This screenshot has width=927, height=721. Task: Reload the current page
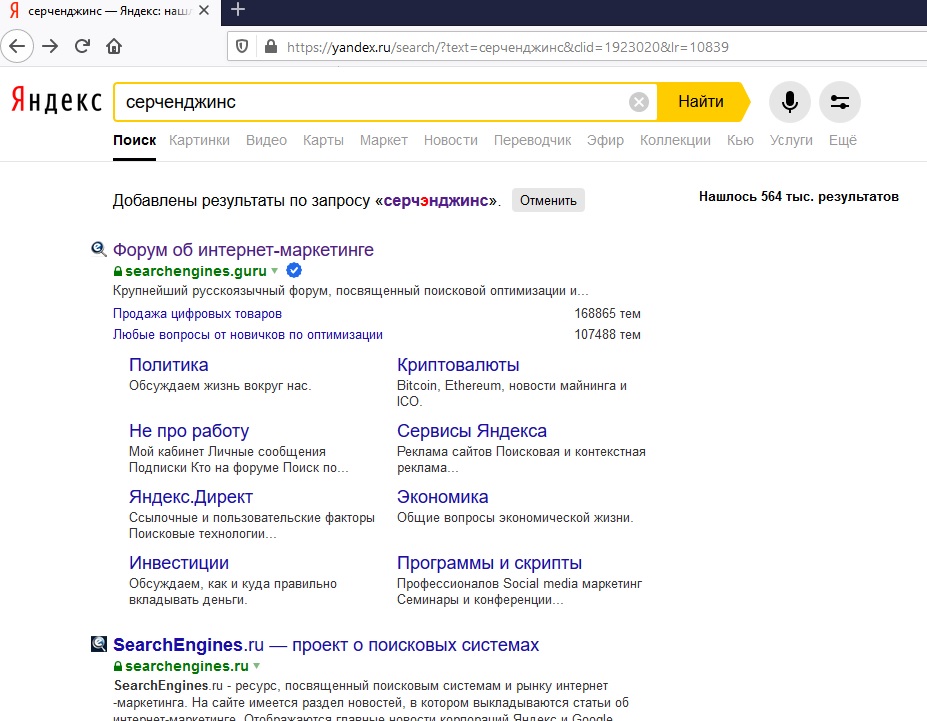click(x=82, y=46)
